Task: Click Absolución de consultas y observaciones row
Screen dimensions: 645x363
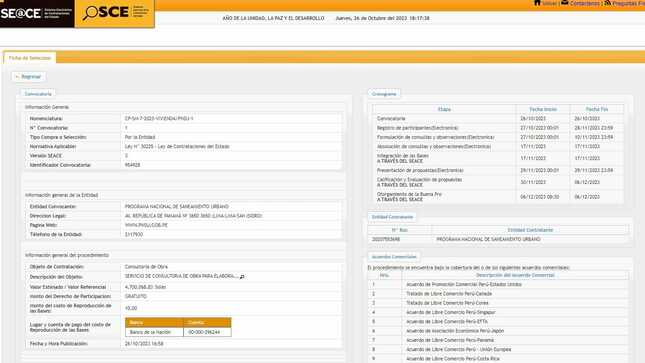Action: pyautogui.click(x=498, y=146)
